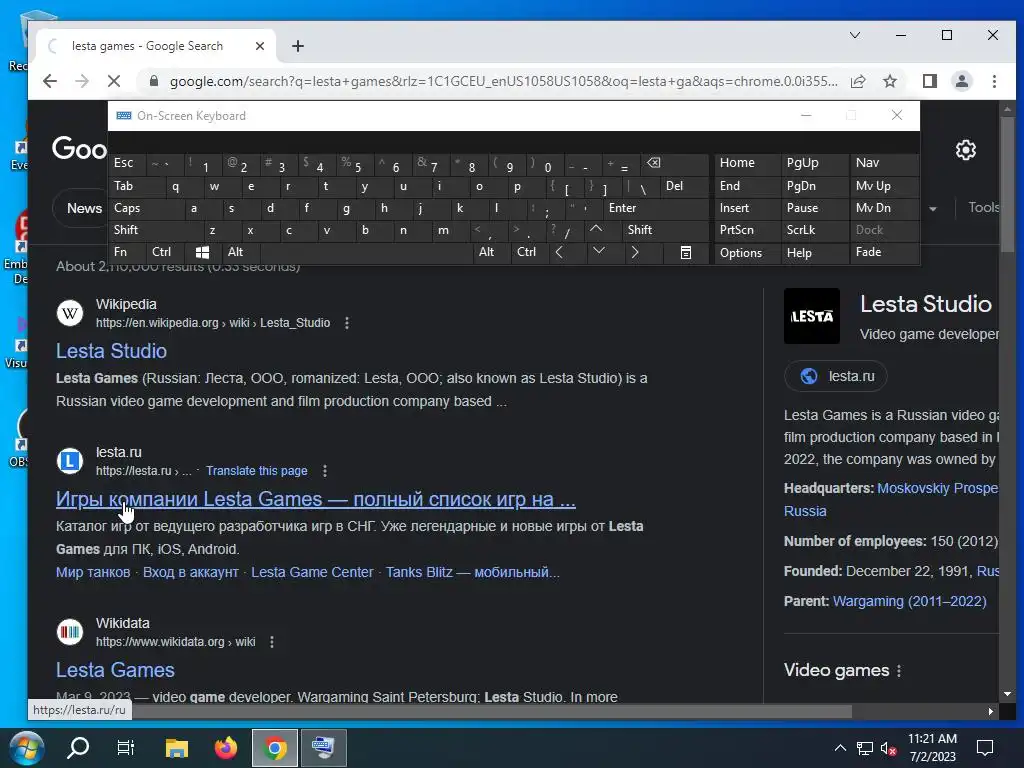Open the Lesta Studio Wikipedia result

pos(111,351)
